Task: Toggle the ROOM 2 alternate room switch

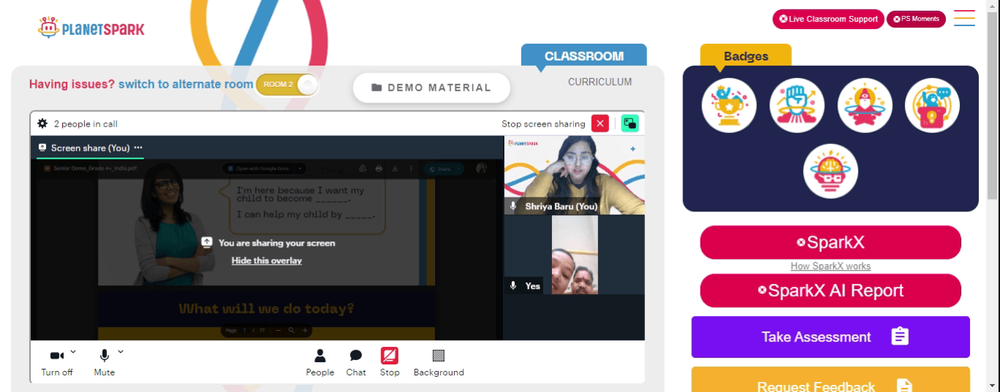Action: (287, 85)
